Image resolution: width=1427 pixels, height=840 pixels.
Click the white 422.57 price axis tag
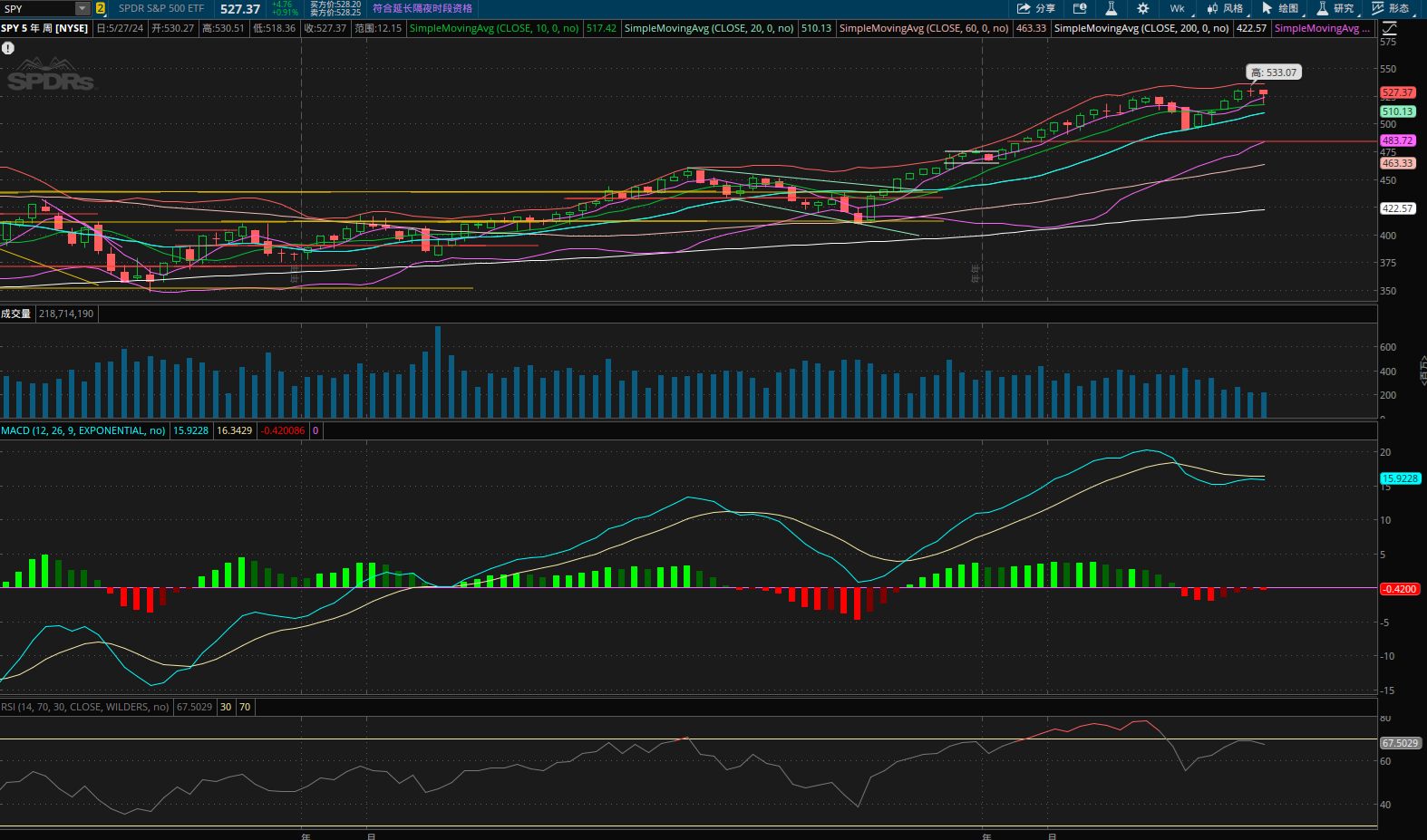(x=1397, y=208)
